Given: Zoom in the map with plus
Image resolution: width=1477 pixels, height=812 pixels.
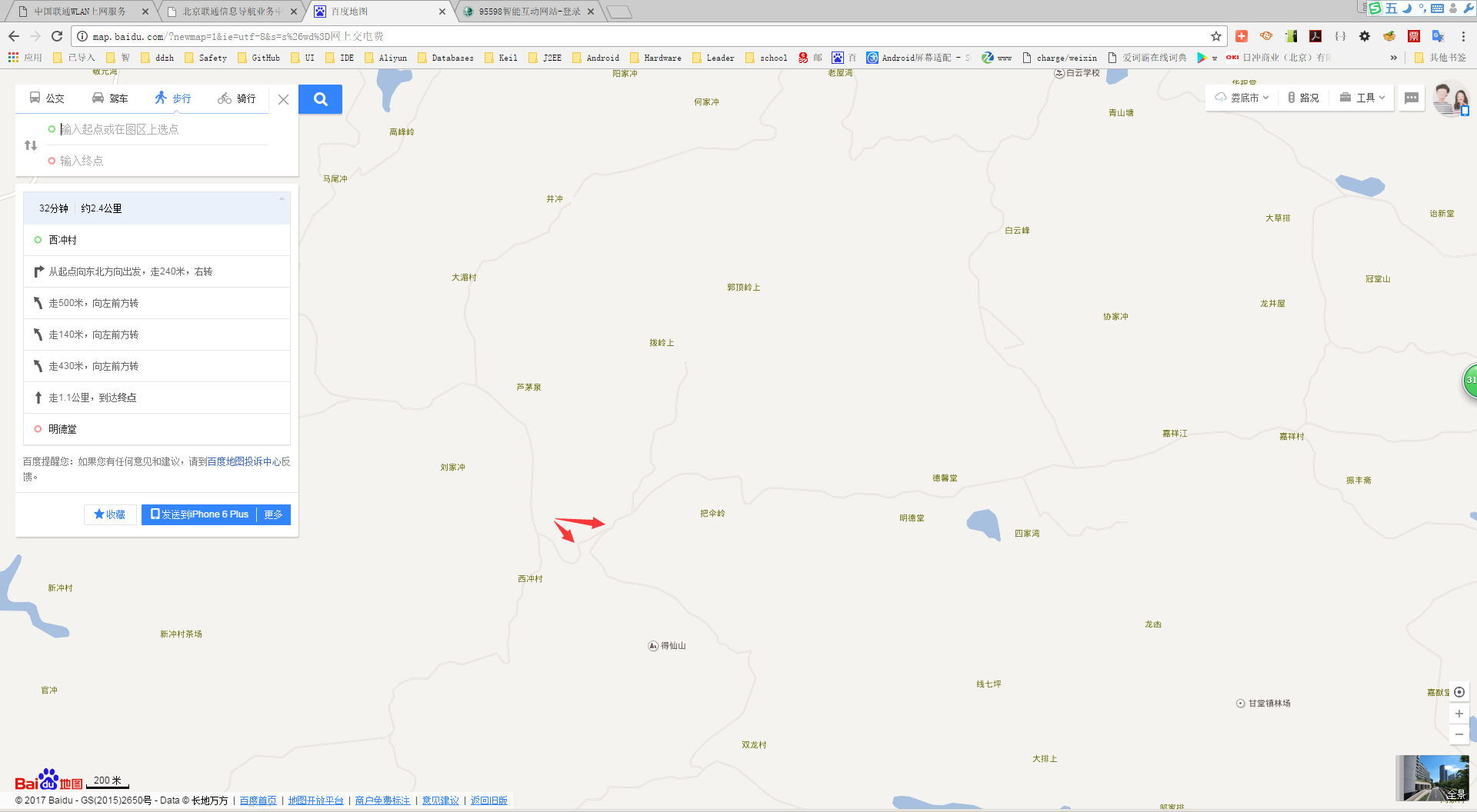Looking at the screenshot, I should 1459,714.
